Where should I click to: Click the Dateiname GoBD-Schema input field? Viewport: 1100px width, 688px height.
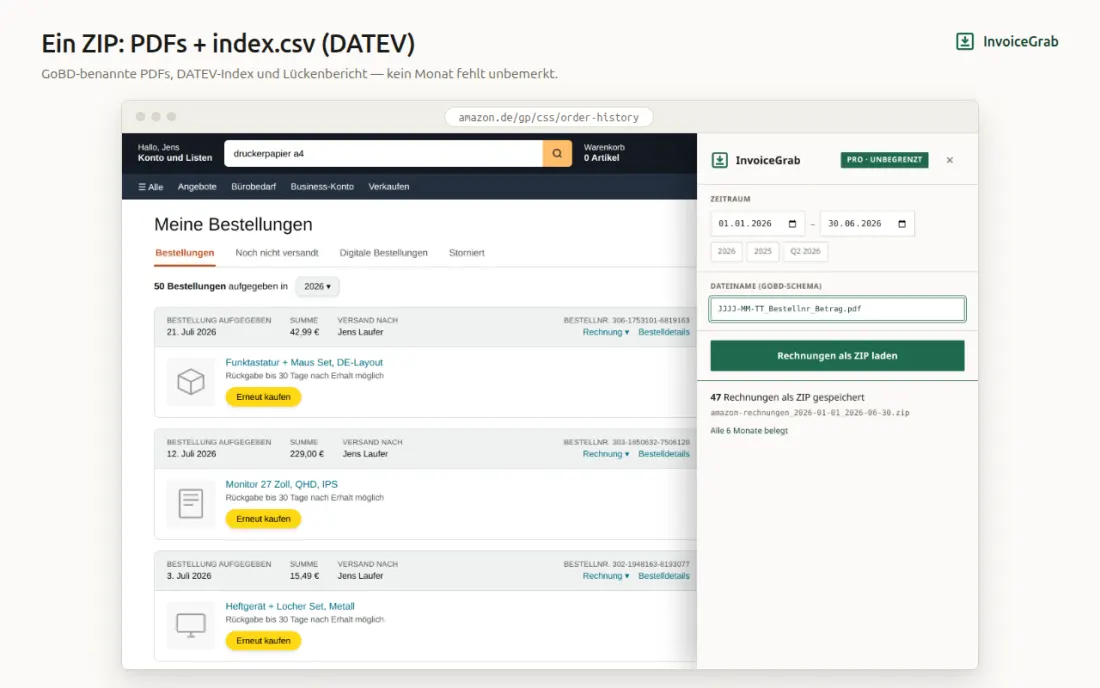[837, 309]
